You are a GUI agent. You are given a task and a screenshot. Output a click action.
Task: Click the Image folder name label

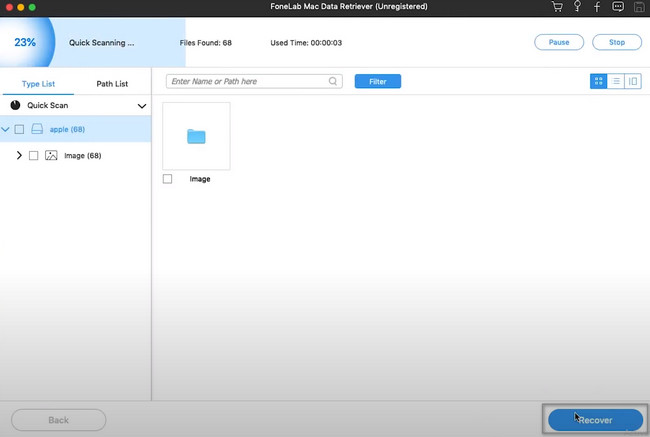200,179
